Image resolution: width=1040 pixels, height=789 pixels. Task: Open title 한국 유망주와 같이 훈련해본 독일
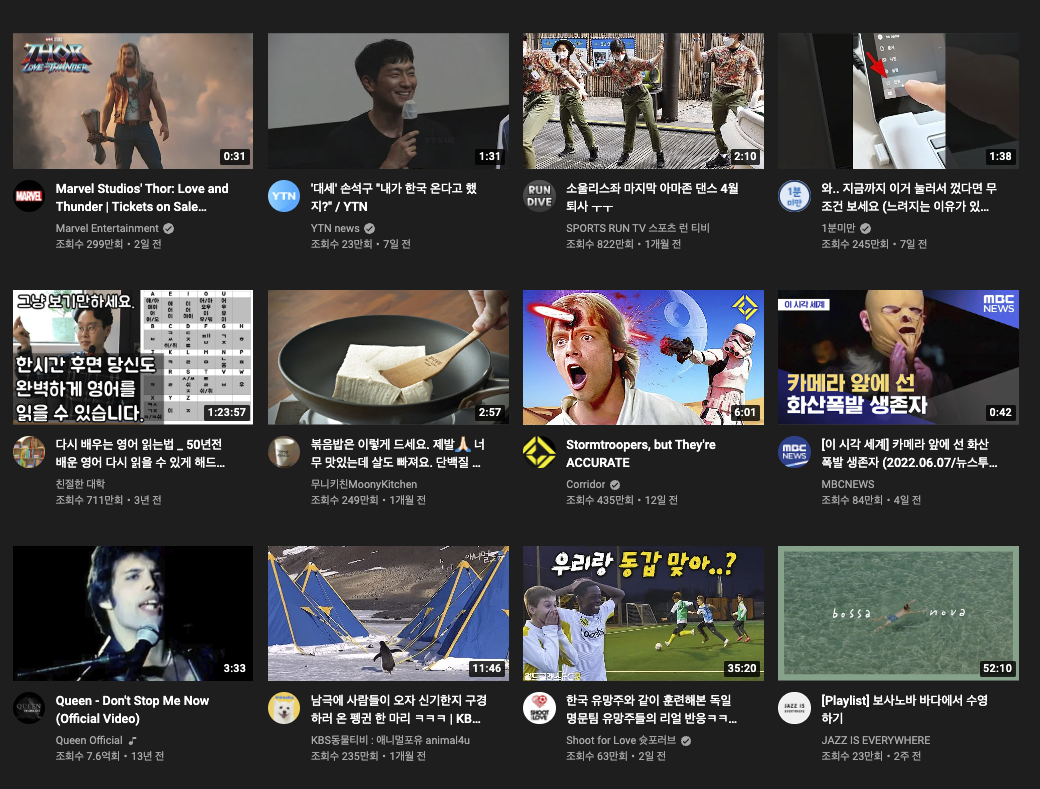(651, 709)
